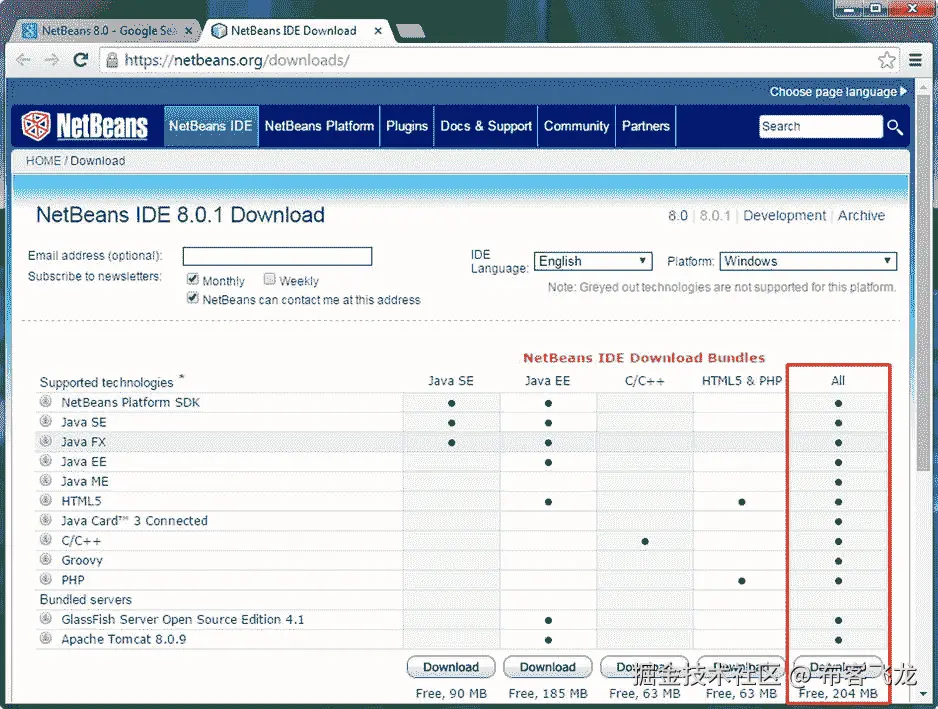Click info icon beside Apache Tomcat 8.0.9
The height and width of the screenshot is (709, 938).
[x=46, y=638]
